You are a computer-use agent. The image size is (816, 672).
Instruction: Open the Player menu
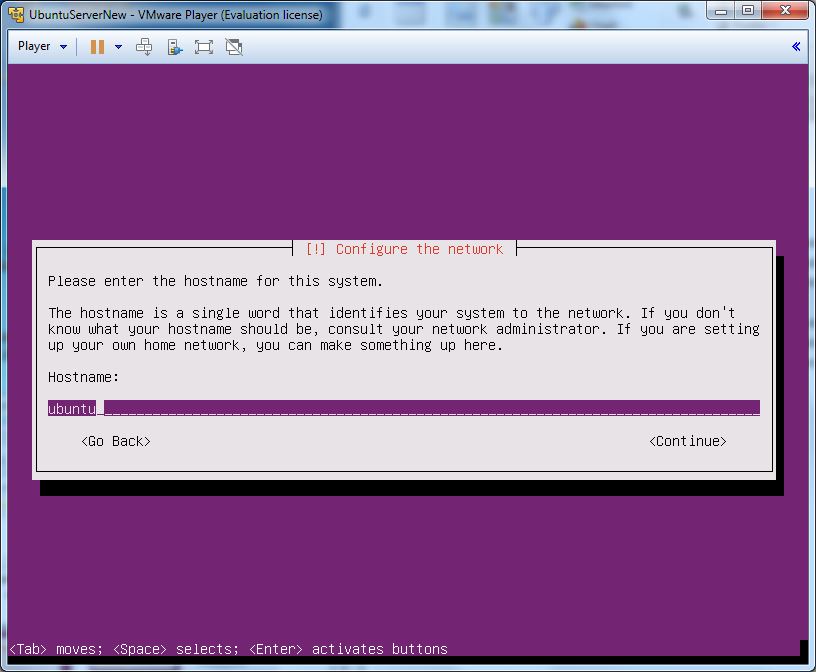(x=42, y=47)
